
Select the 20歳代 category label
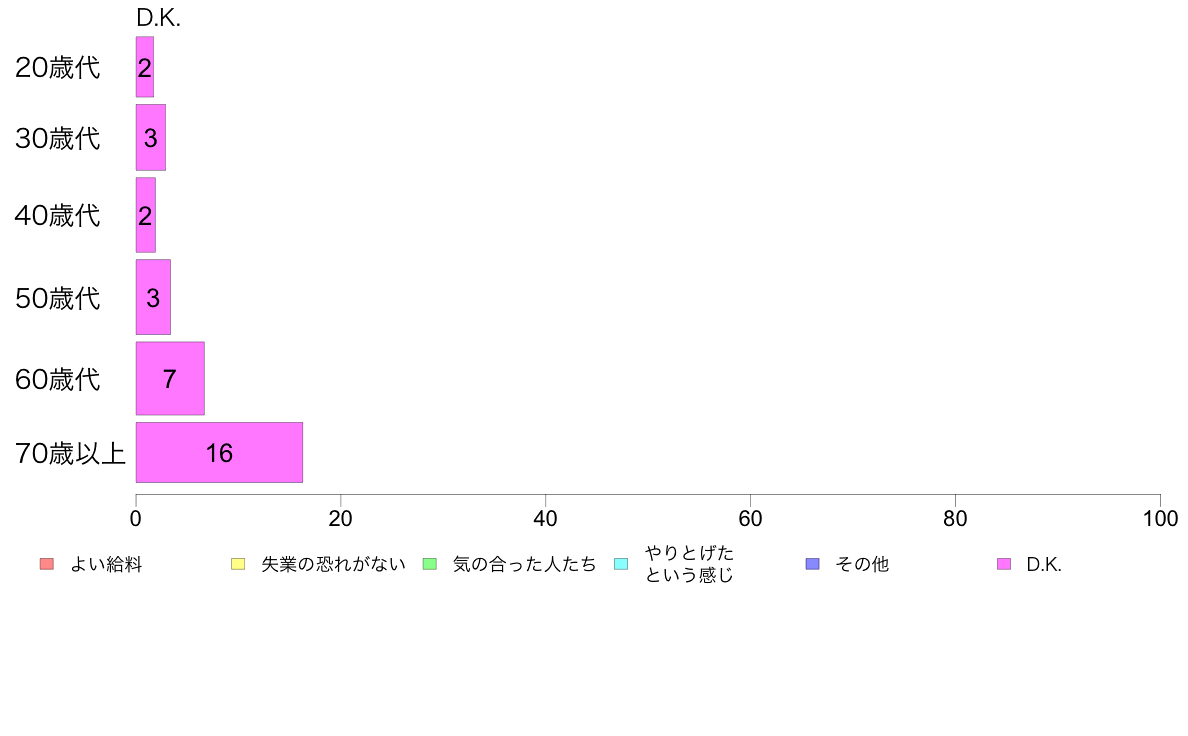(57, 68)
